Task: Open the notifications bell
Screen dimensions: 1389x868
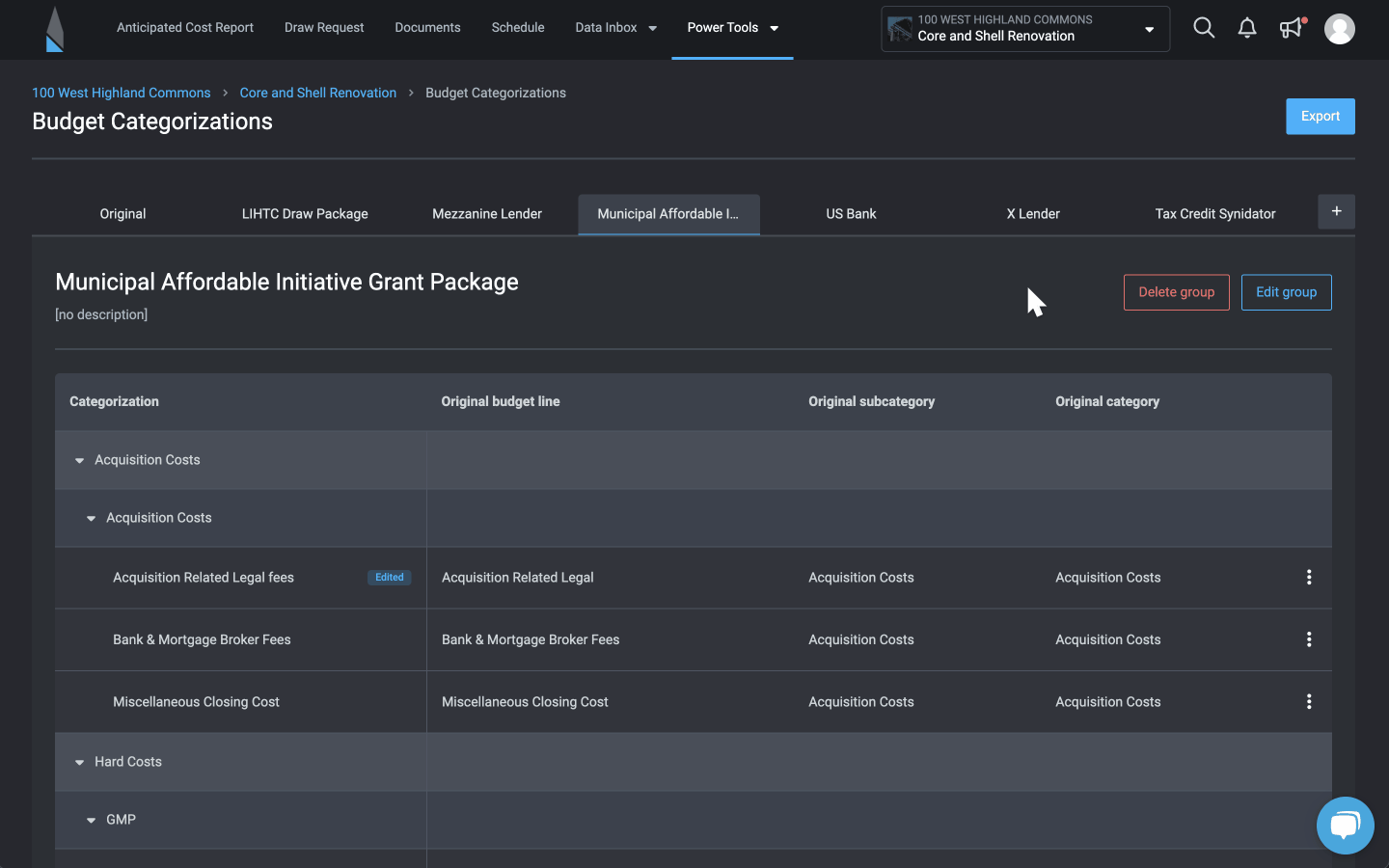Action: point(1247,28)
